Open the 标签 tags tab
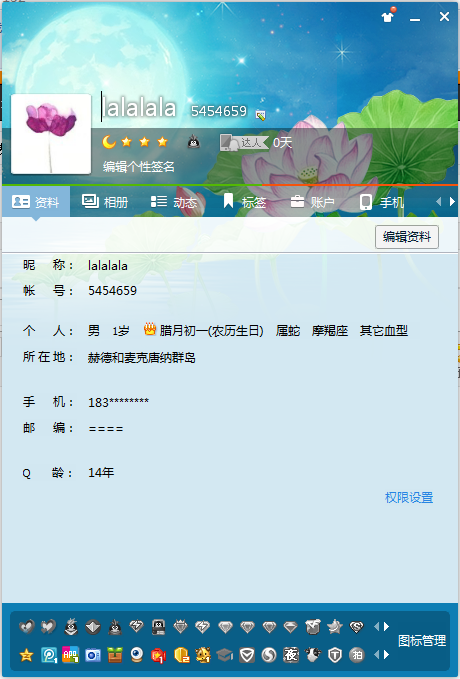Viewport: 460px width, 679px height. pos(244,202)
